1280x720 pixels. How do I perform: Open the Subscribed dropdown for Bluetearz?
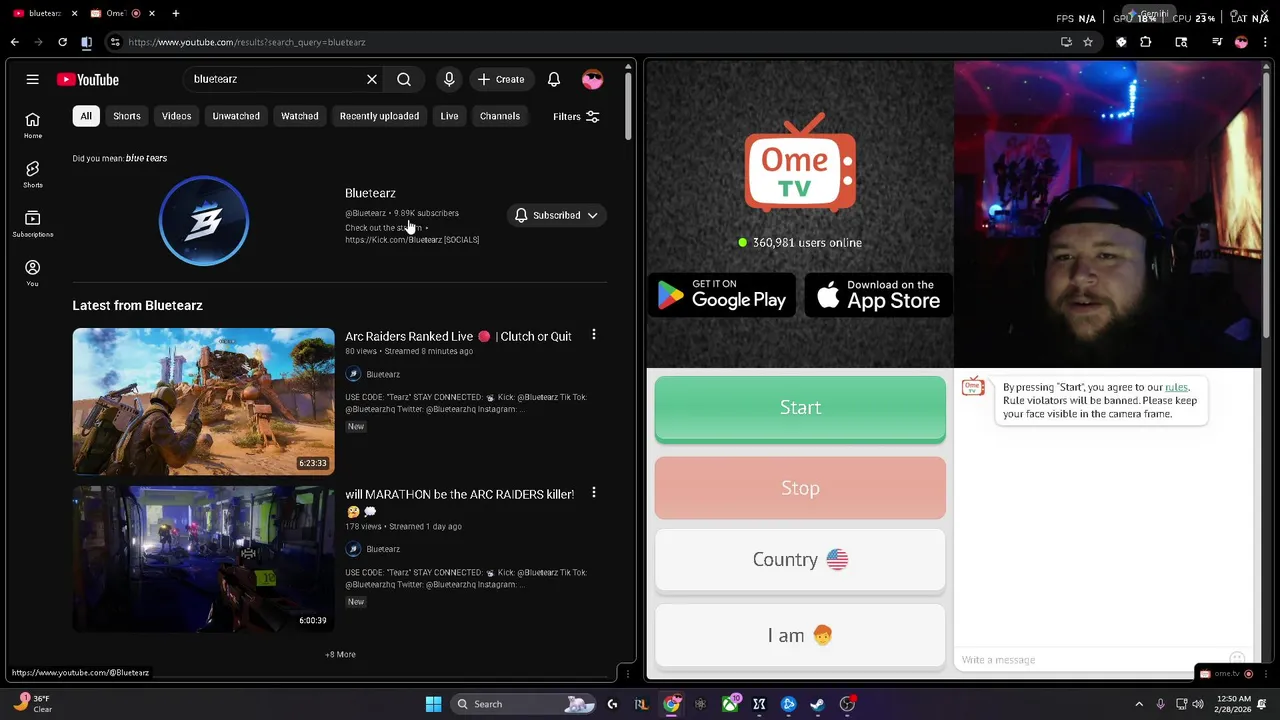point(557,215)
